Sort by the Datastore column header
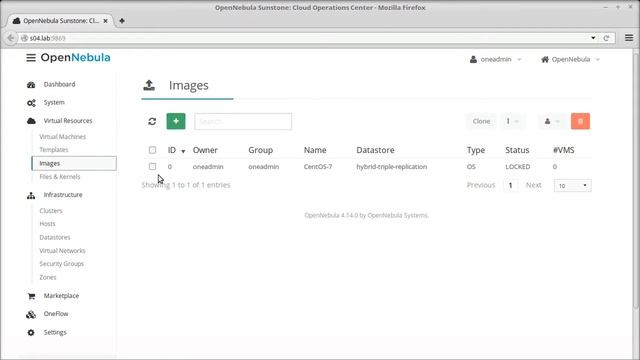Viewport: 640px width, 360px height. [375, 150]
